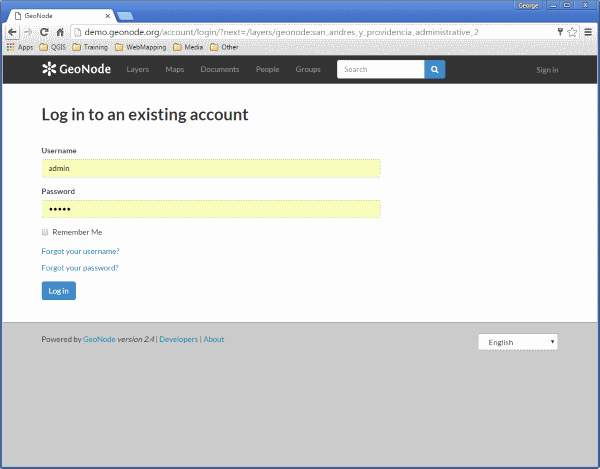Open the QGIS bookmarks folder
Image resolution: width=600 pixels, height=469 pixels.
click(53, 47)
